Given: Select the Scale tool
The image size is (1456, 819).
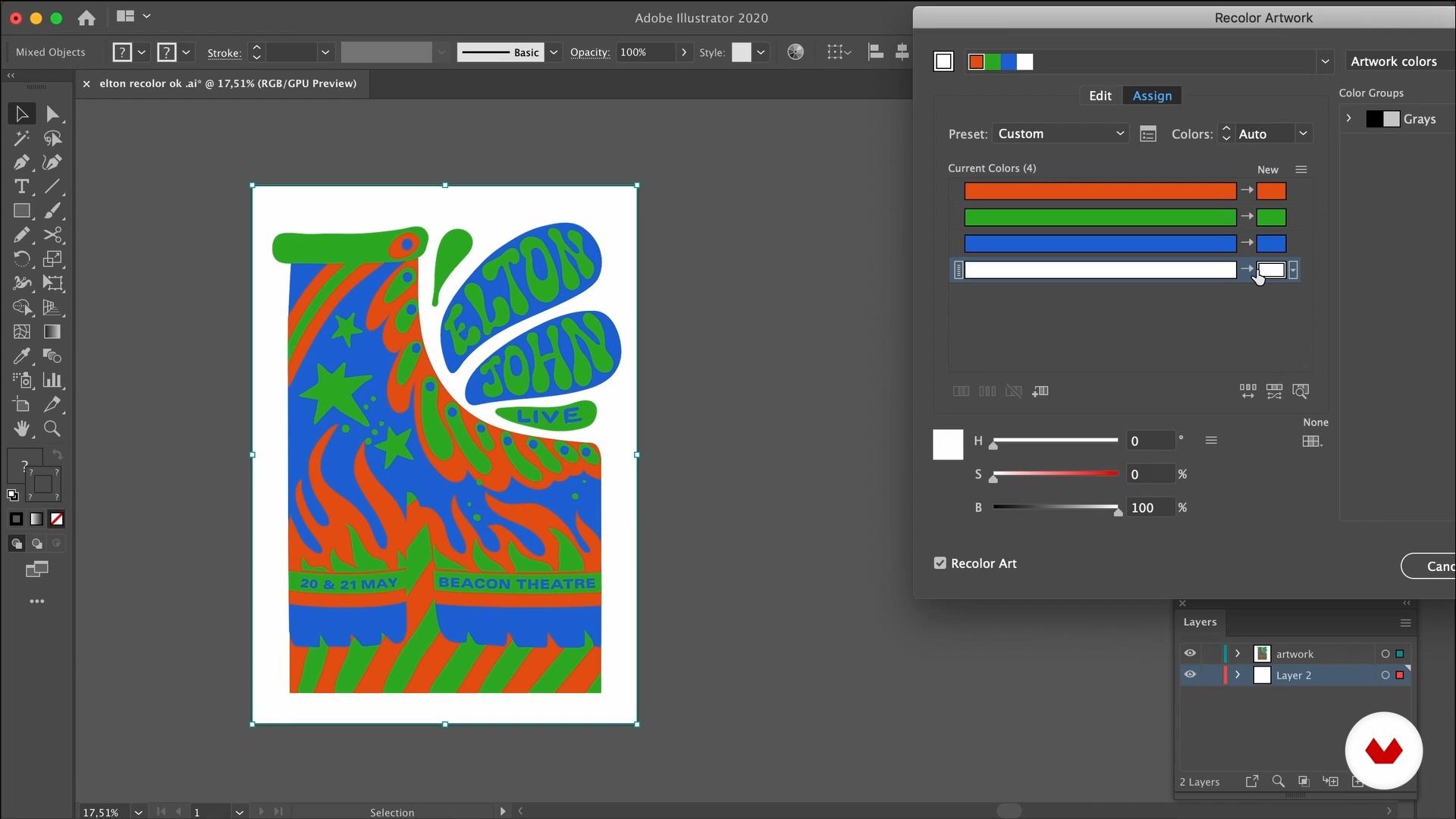Looking at the screenshot, I should [52, 259].
